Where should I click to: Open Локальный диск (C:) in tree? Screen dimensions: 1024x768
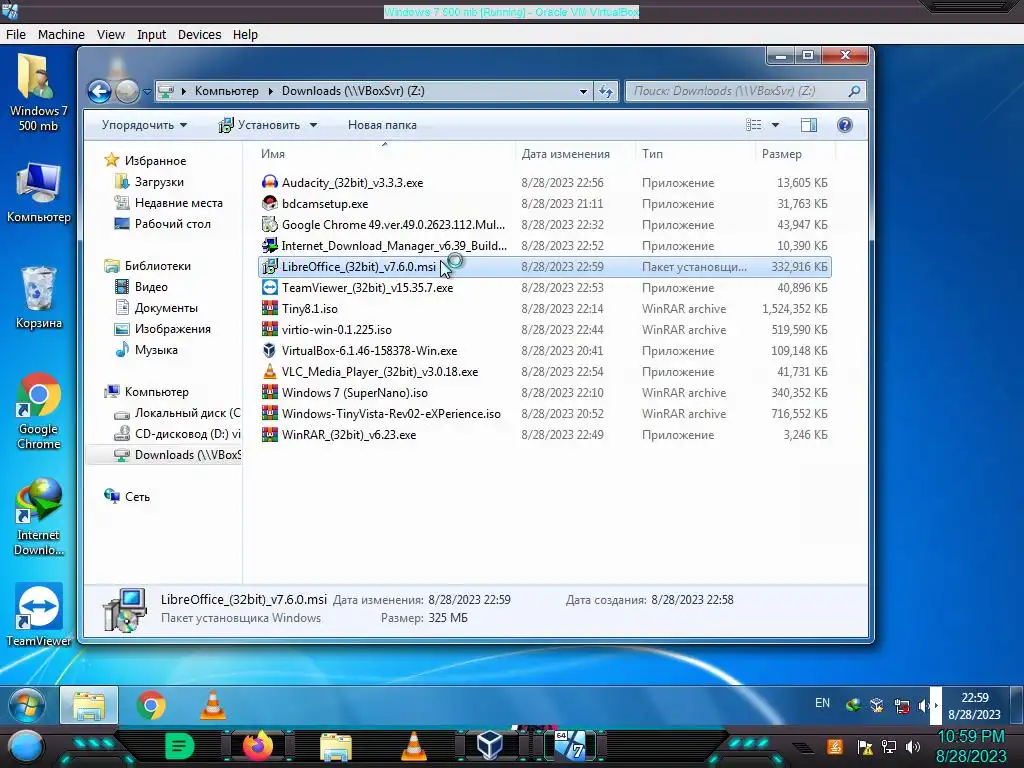pos(187,413)
